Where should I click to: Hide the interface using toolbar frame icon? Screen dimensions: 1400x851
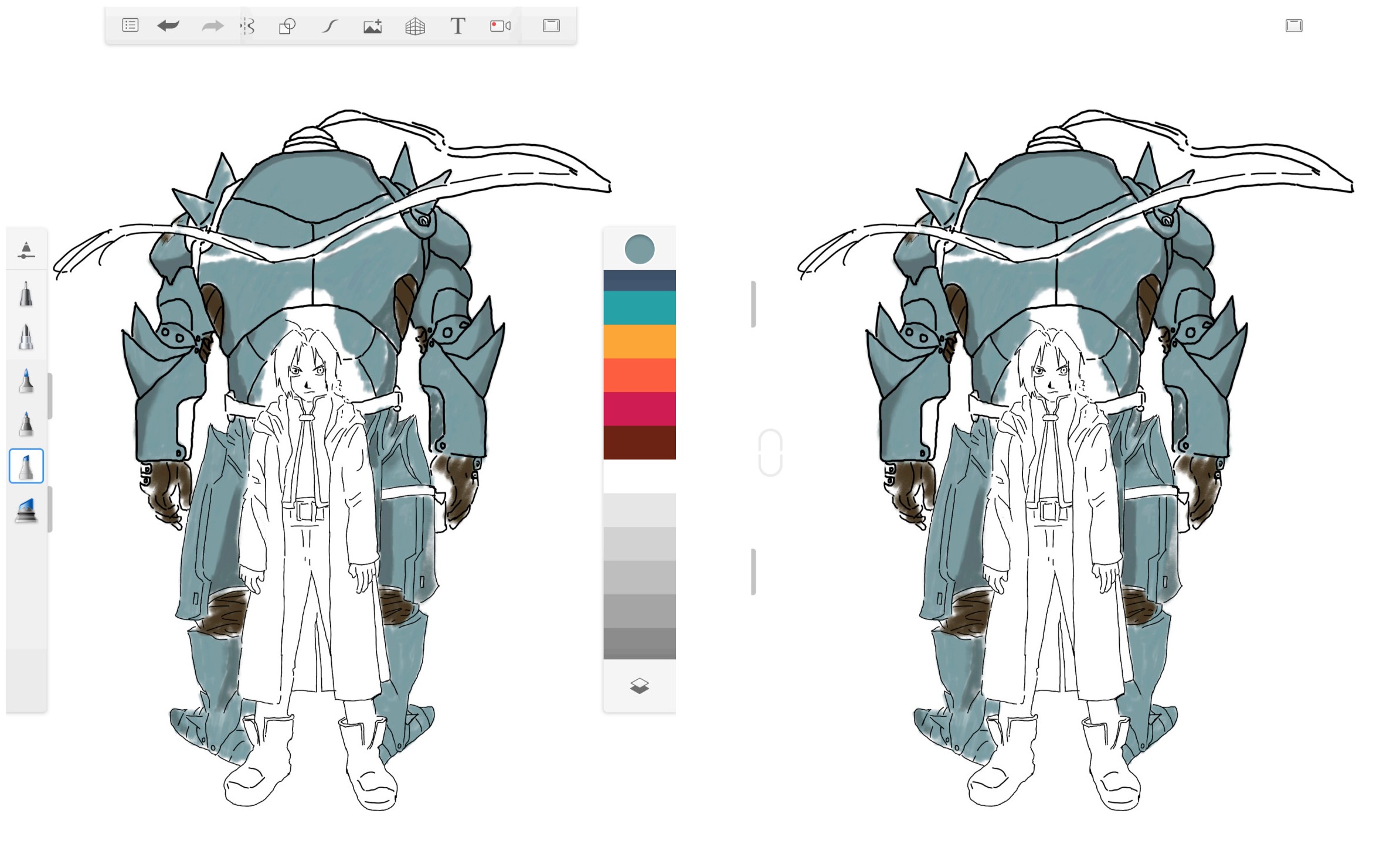pyautogui.click(x=551, y=25)
